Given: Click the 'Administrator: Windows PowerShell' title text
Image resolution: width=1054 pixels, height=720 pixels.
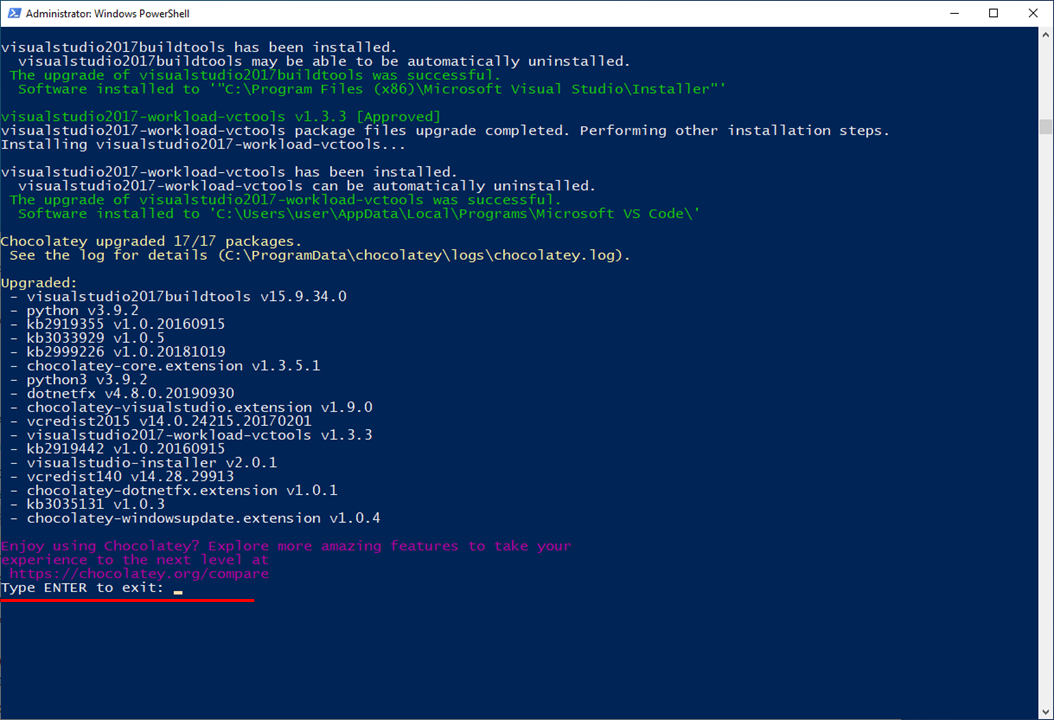Looking at the screenshot, I should [108, 13].
